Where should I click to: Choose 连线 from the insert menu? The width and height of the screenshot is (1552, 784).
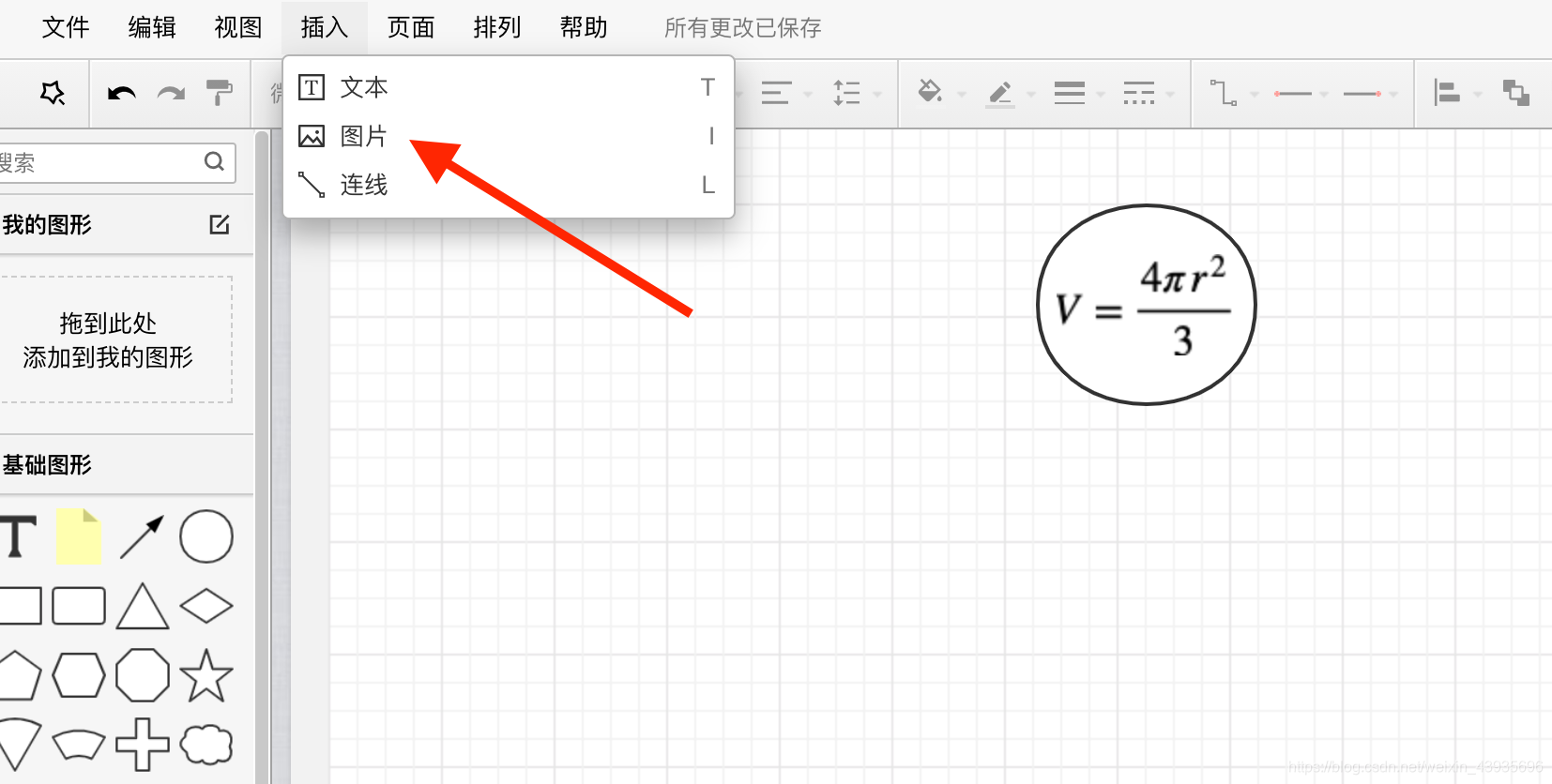[509, 185]
